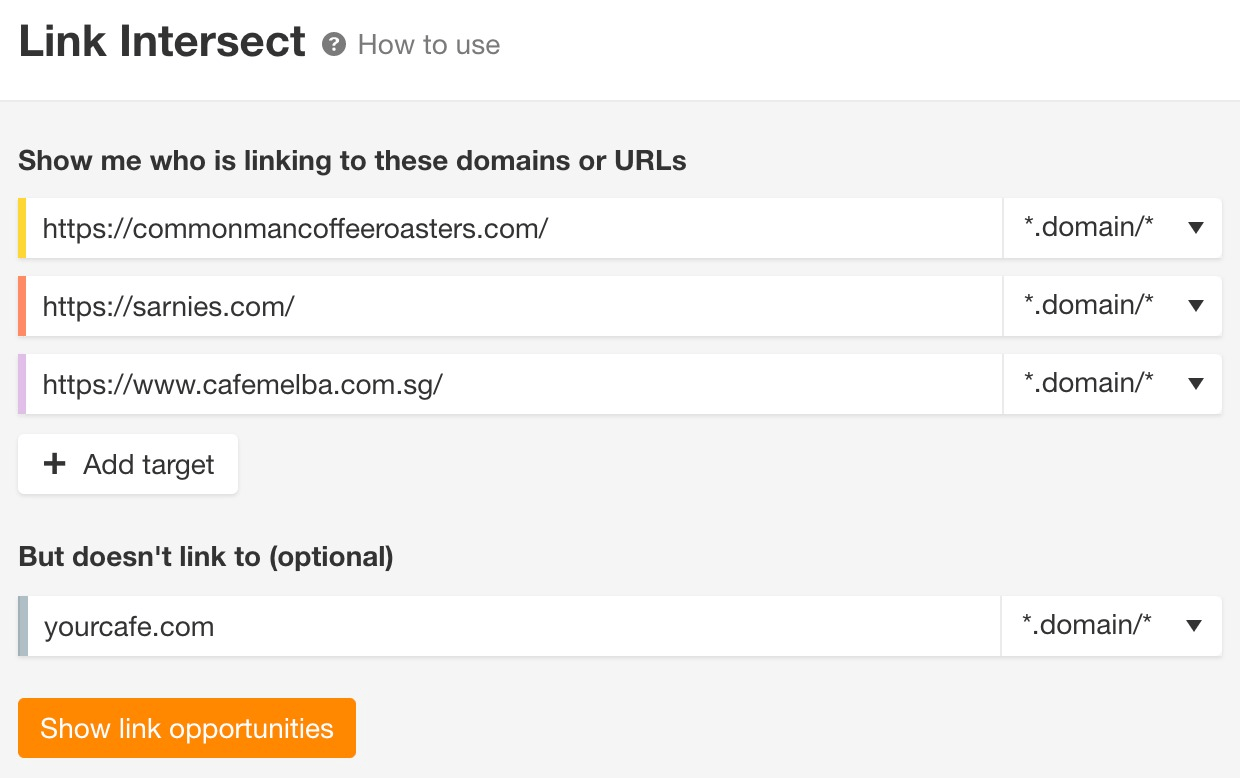Open the How to use guide
This screenshot has width=1240, height=778.
pos(428,44)
